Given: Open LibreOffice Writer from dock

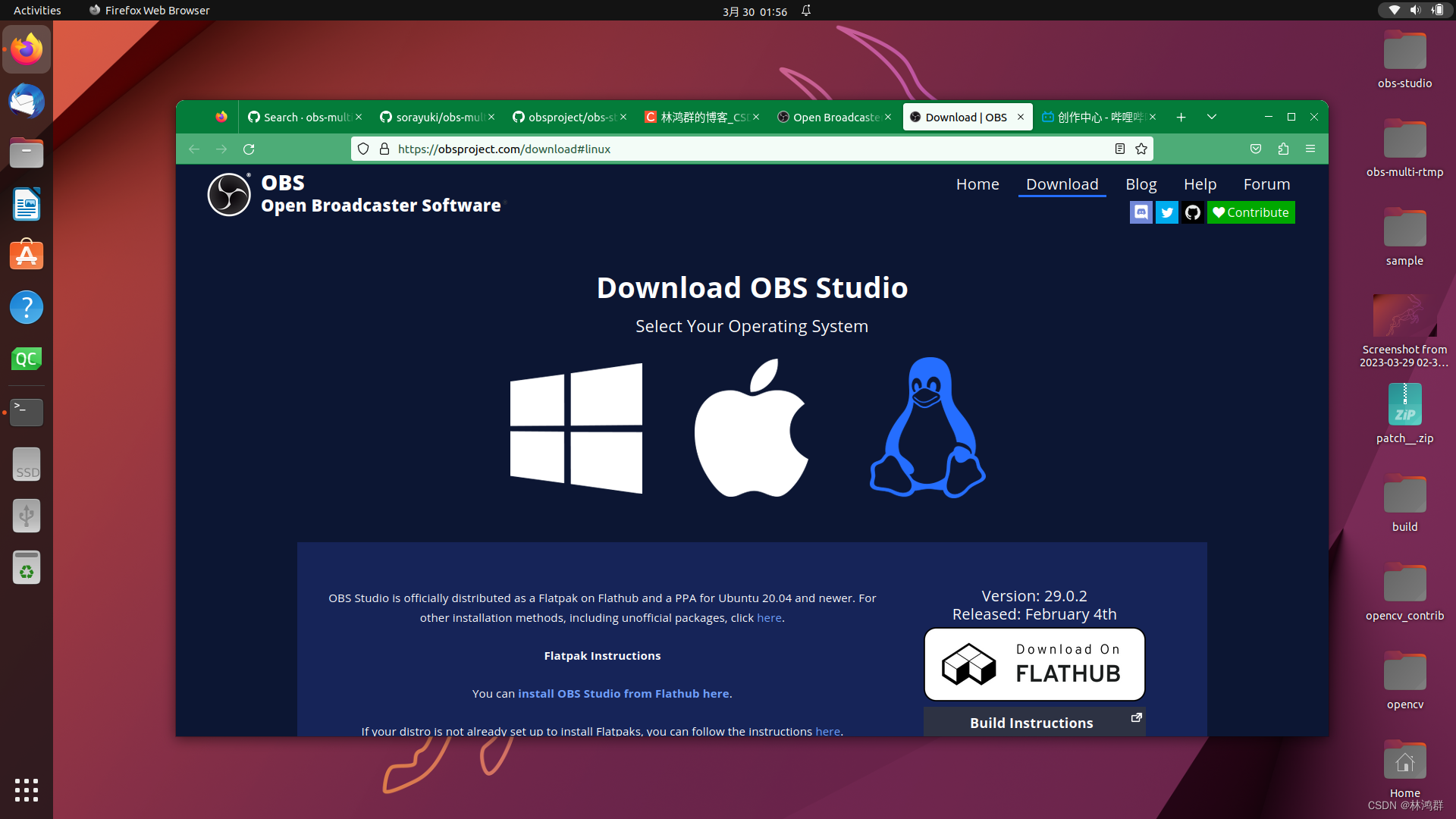Looking at the screenshot, I should coord(27,205).
